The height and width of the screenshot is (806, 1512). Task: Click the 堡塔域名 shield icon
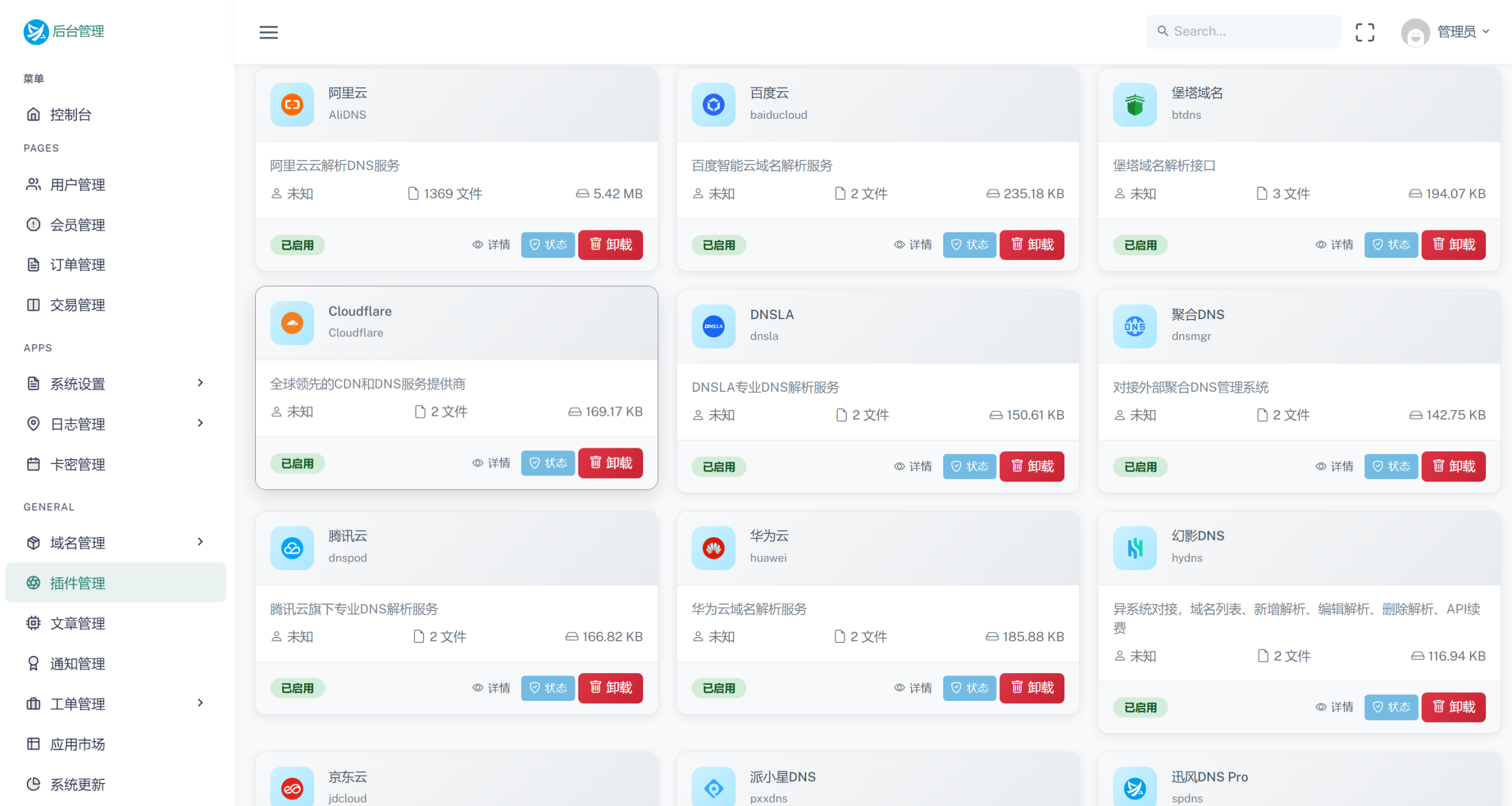click(x=1134, y=105)
